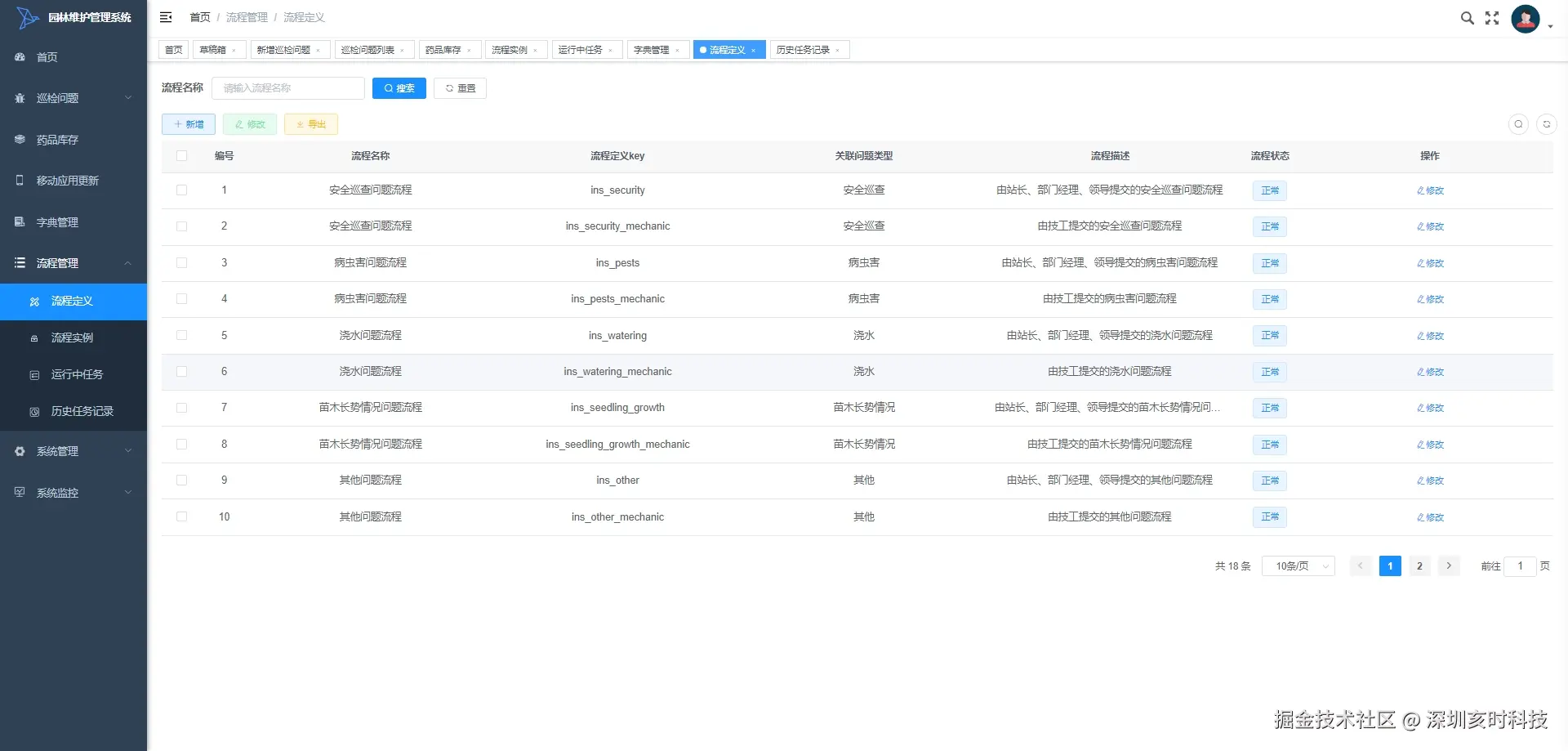The height and width of the screenshot is (751, 1568).
Task: Open 字典管理 in the sidebar
Action: tap(73, 222)
